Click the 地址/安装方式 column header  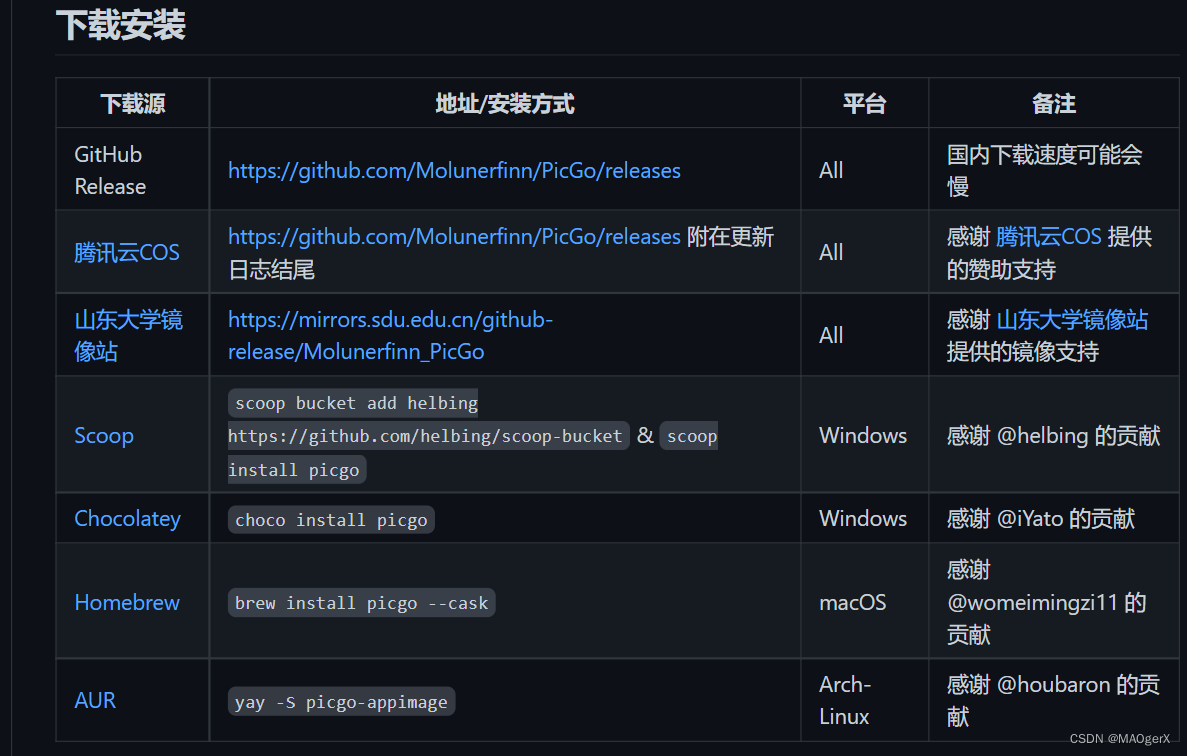pos(505,104)
